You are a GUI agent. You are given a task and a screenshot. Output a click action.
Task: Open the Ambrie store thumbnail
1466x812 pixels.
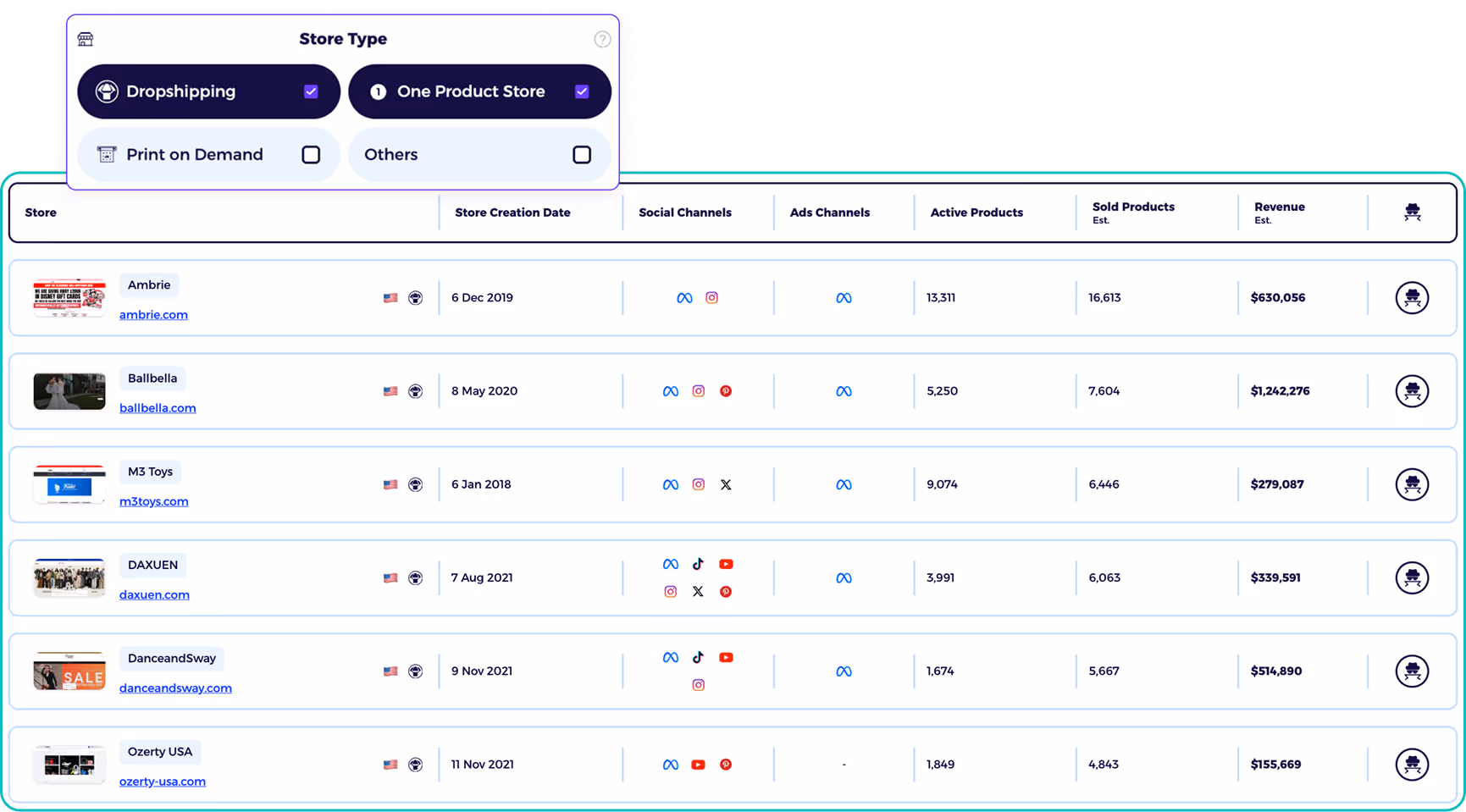(69, 298)
